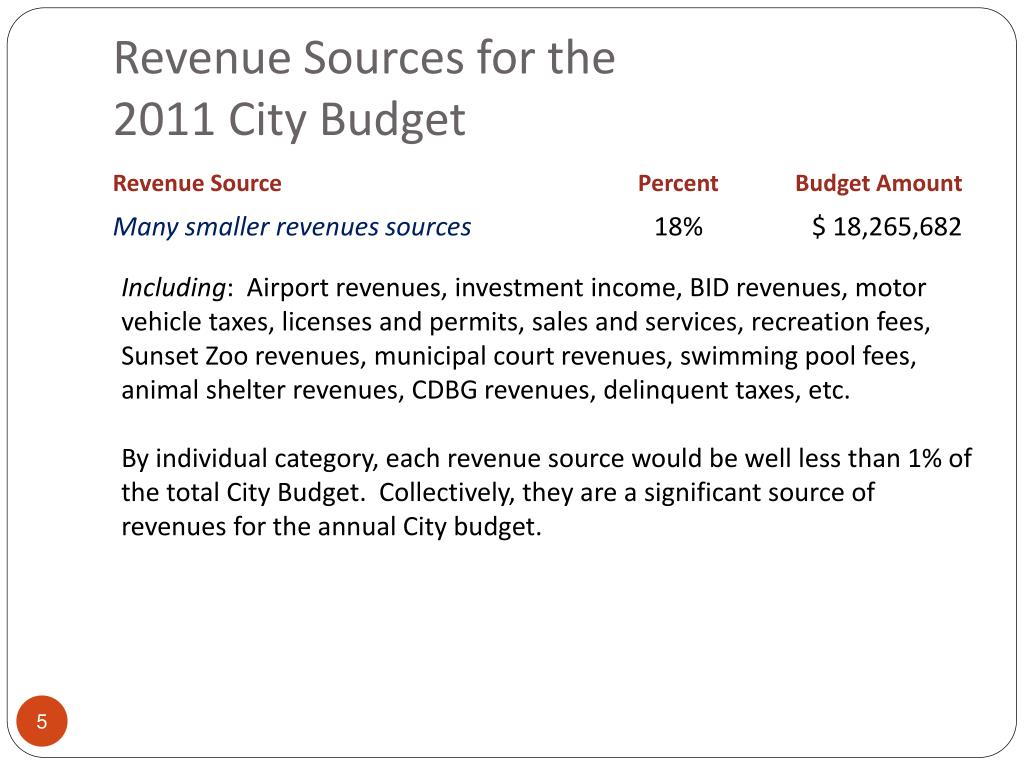1024x768 pixels.
Task: Click the line starting 'the total City Budget'
Action: (x=498, y=492)
